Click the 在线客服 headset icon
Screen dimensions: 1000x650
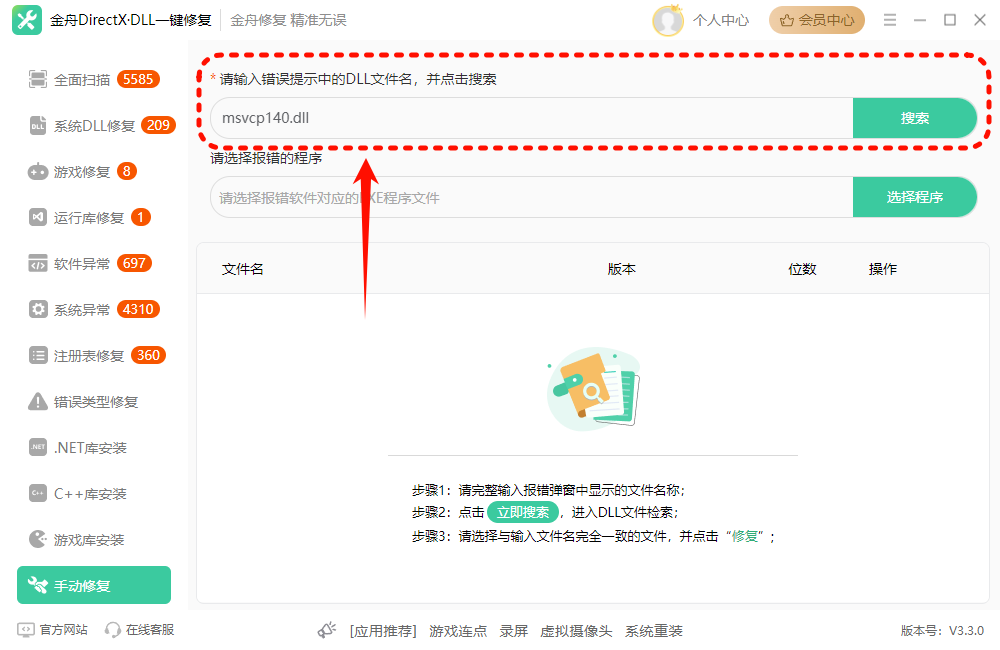[113, 630]
